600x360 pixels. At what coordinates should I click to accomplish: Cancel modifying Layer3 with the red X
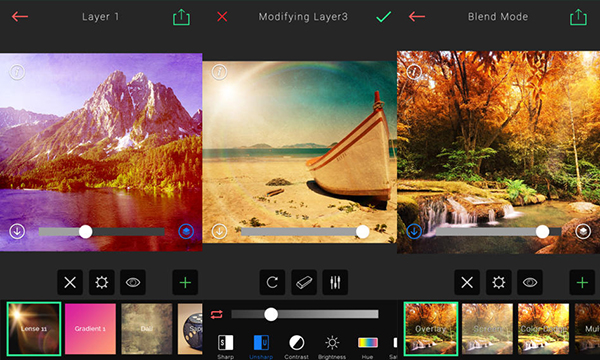tap(222, 17)
